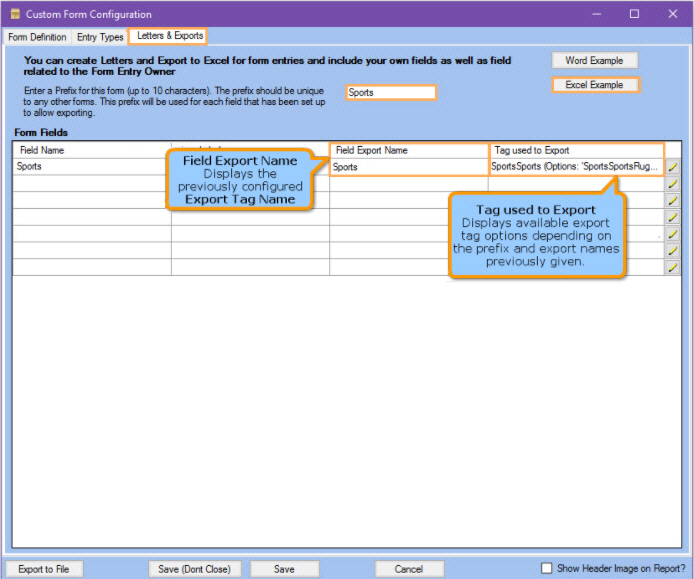Open the Word Example button
This screenshot has width=694, height=579.
pos(594,61)
